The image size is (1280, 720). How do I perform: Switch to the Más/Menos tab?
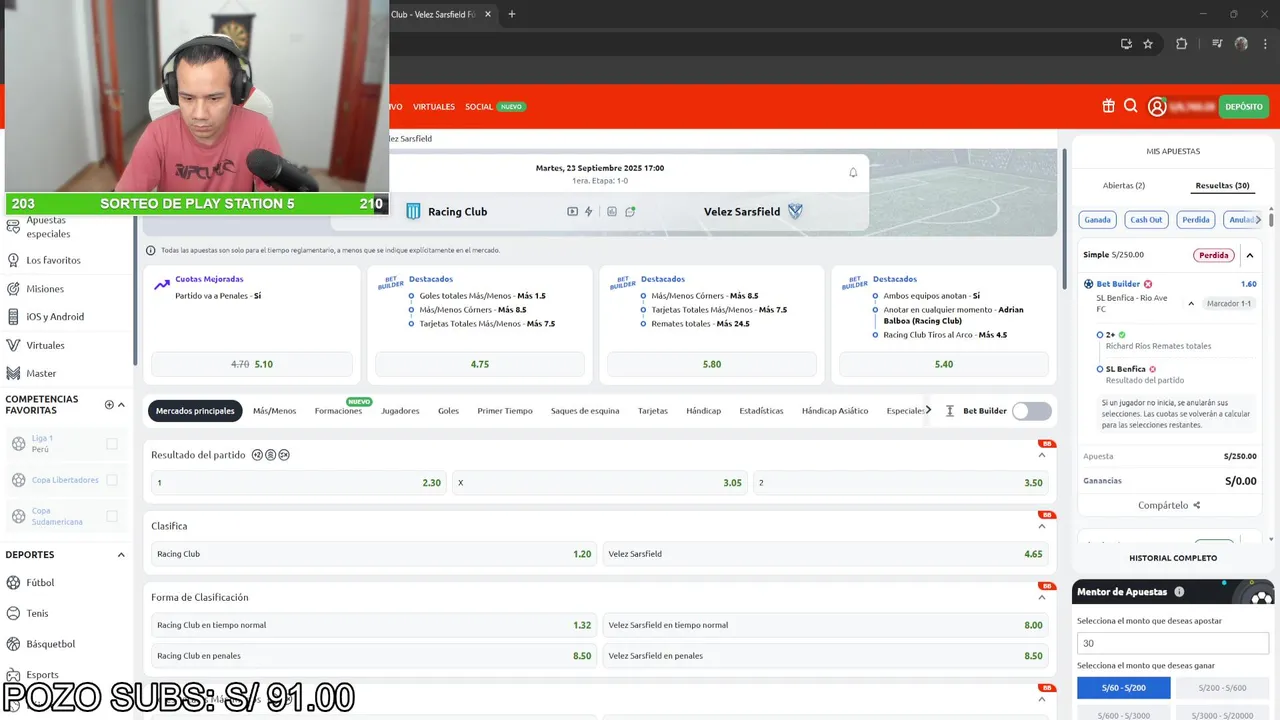(274, 411)
